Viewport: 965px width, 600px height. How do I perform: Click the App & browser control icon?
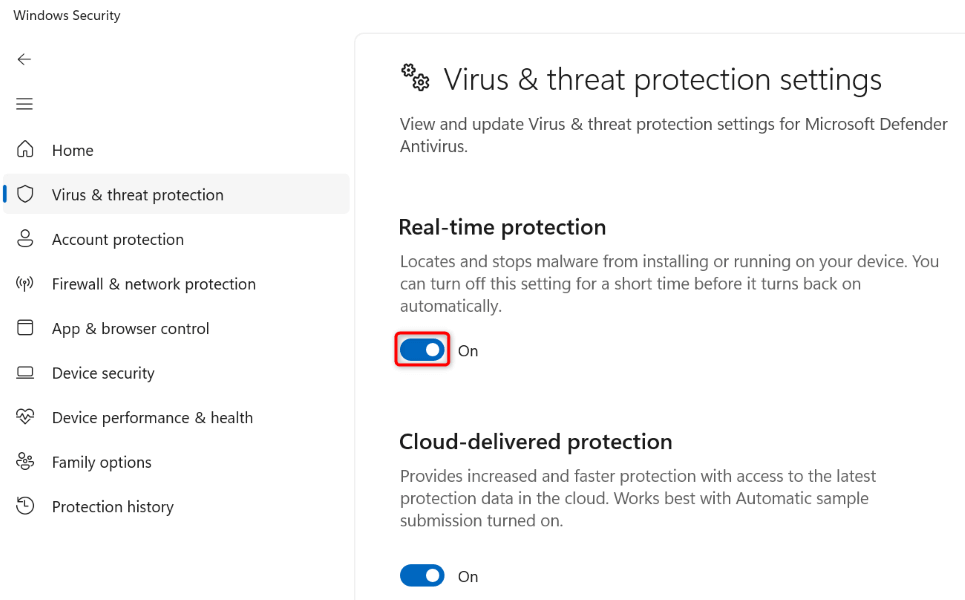[x=24, y=328]
